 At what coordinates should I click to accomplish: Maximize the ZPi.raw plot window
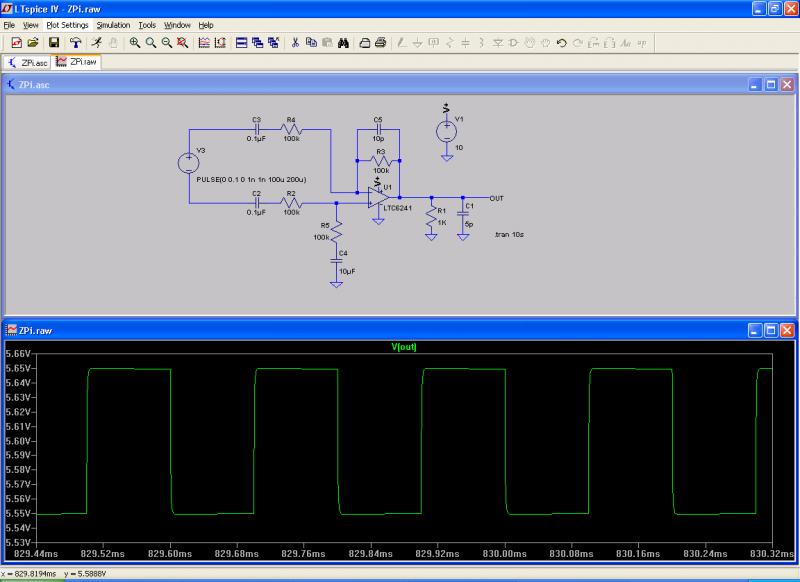(x=771, y=329)
